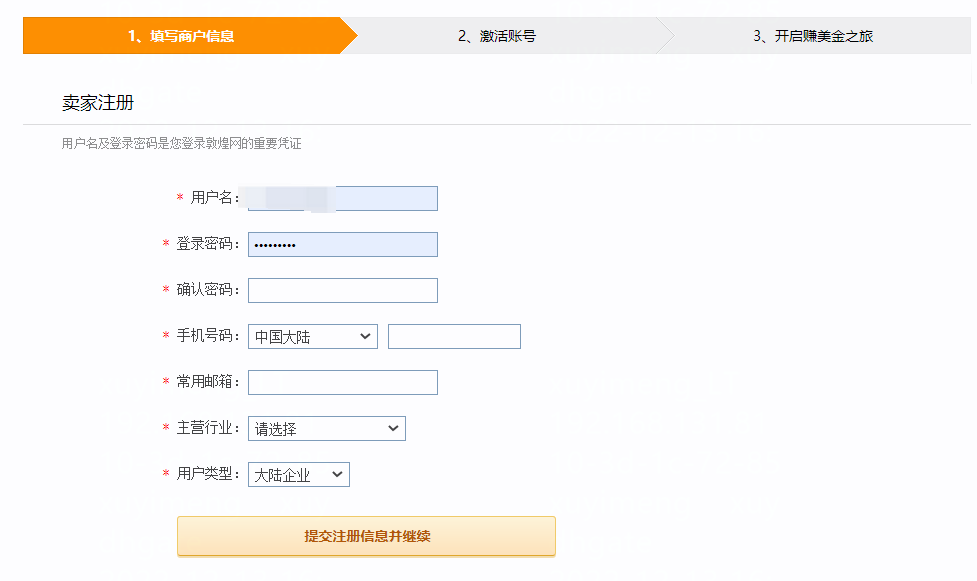Viewport: 977px width, 581px height.
Task: Click the filled 用户名 username field
Action: 342,198
